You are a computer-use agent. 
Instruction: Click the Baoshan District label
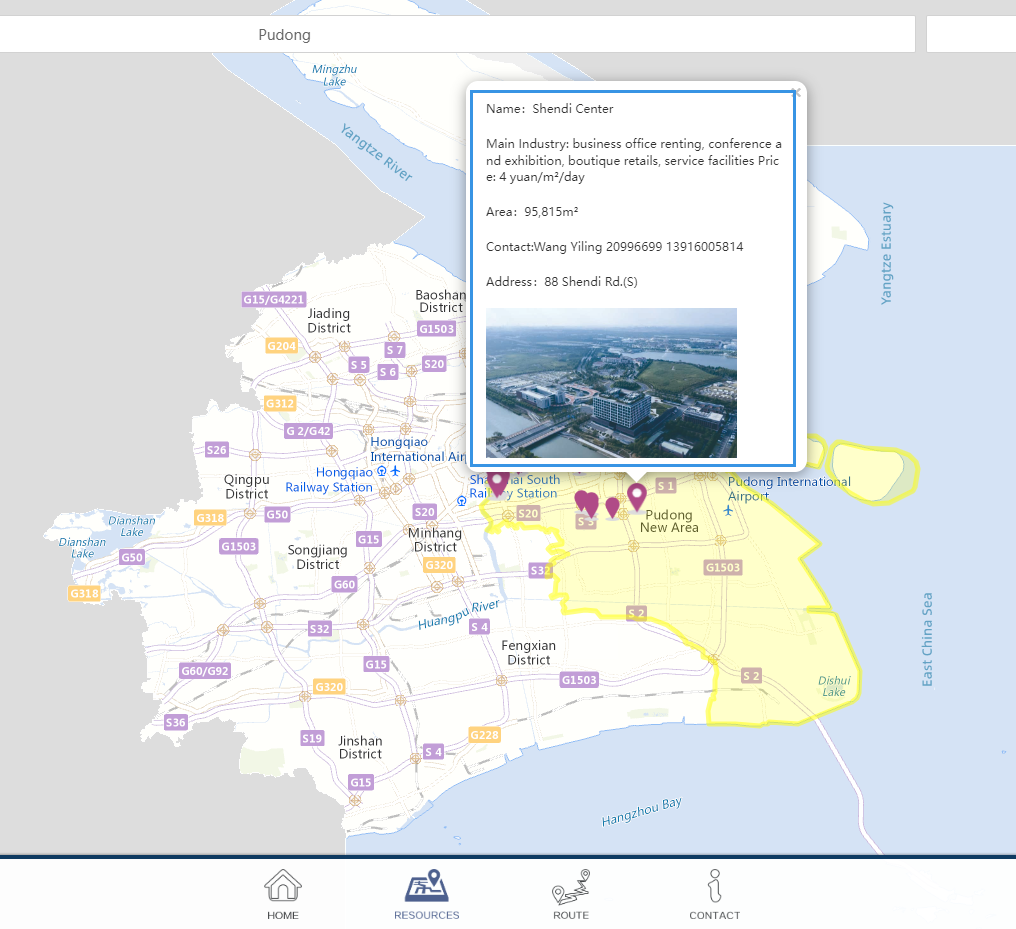pos(441,301)
